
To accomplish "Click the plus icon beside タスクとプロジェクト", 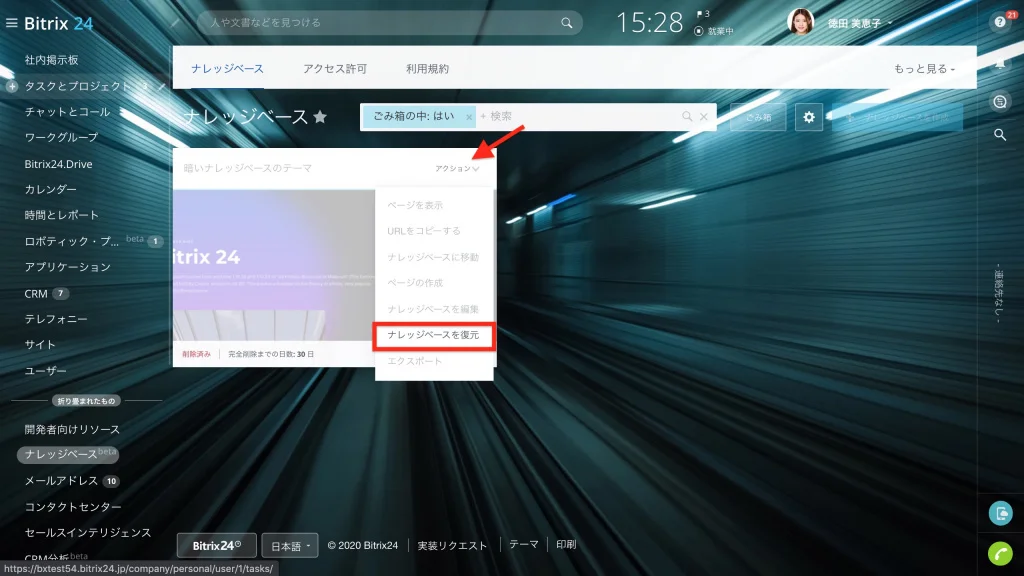I will pyautogui.click(x=12, y=86).
